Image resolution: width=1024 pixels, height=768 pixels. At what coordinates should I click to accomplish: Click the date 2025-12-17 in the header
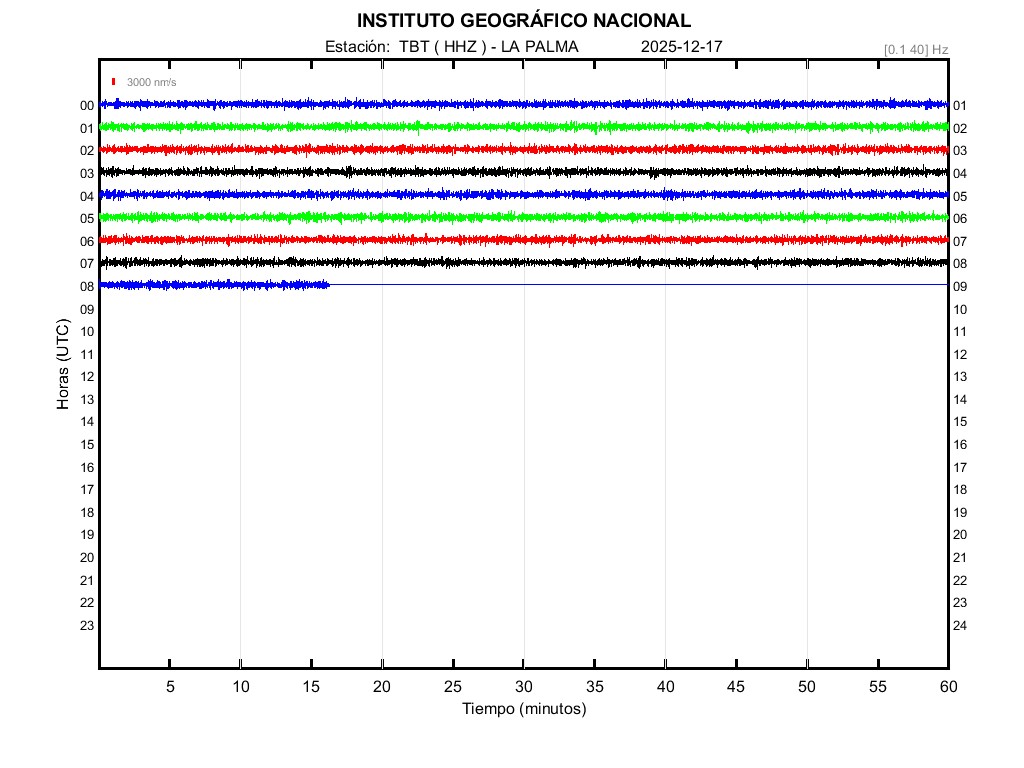pos(681,47)
